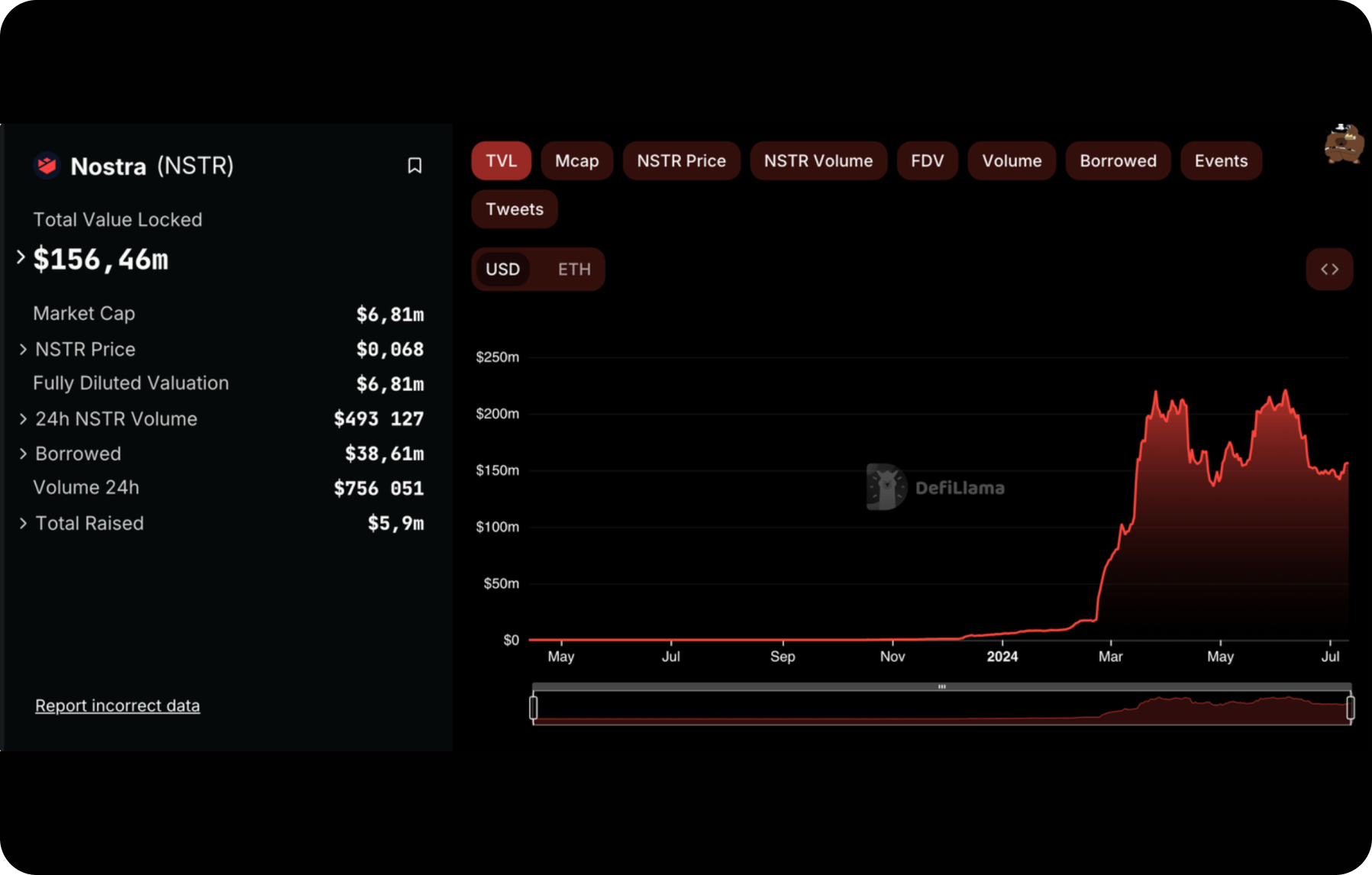
Task: Toggle the FDV chart series
Action: tap(928, 161)
